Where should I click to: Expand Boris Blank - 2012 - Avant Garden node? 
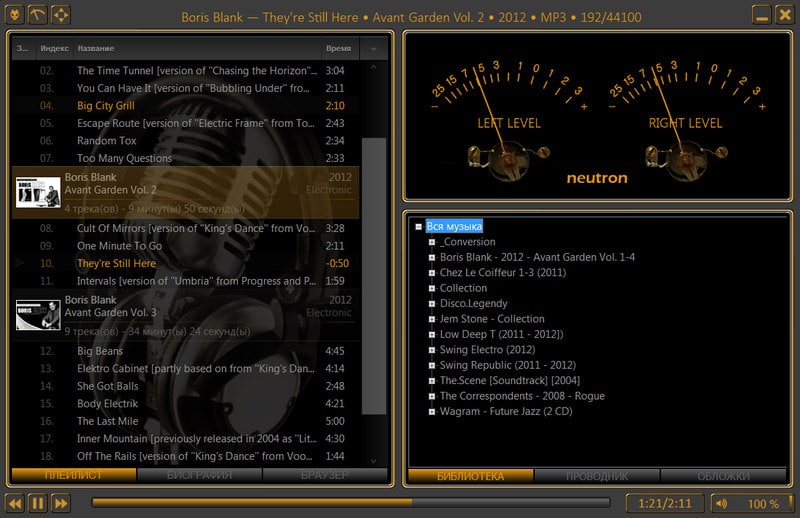(x=432, y=258)
